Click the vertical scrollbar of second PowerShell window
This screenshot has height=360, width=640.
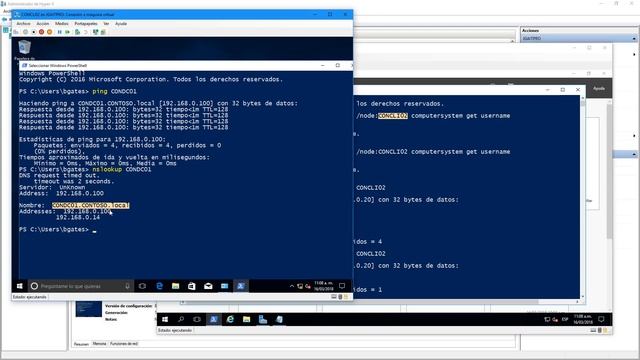(x=582, y=198)
